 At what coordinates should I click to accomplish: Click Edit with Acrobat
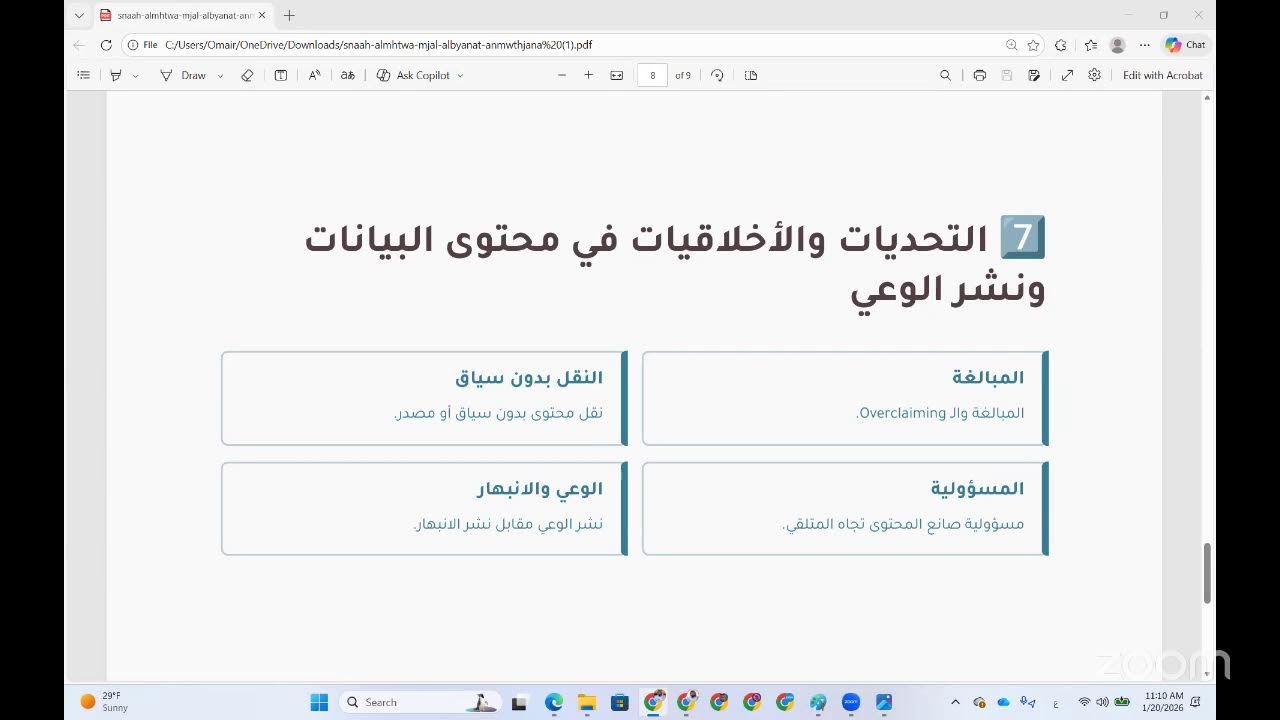pos(1163,75)
